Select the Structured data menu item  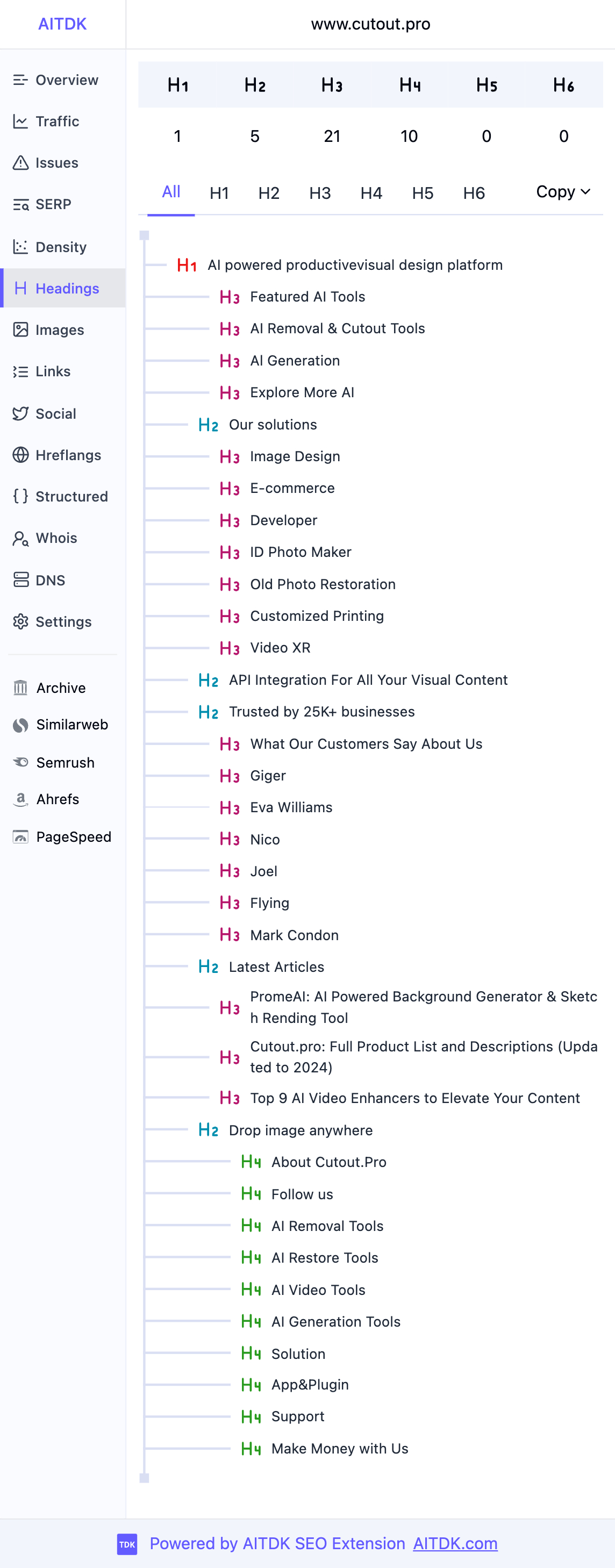coord(71,497)
